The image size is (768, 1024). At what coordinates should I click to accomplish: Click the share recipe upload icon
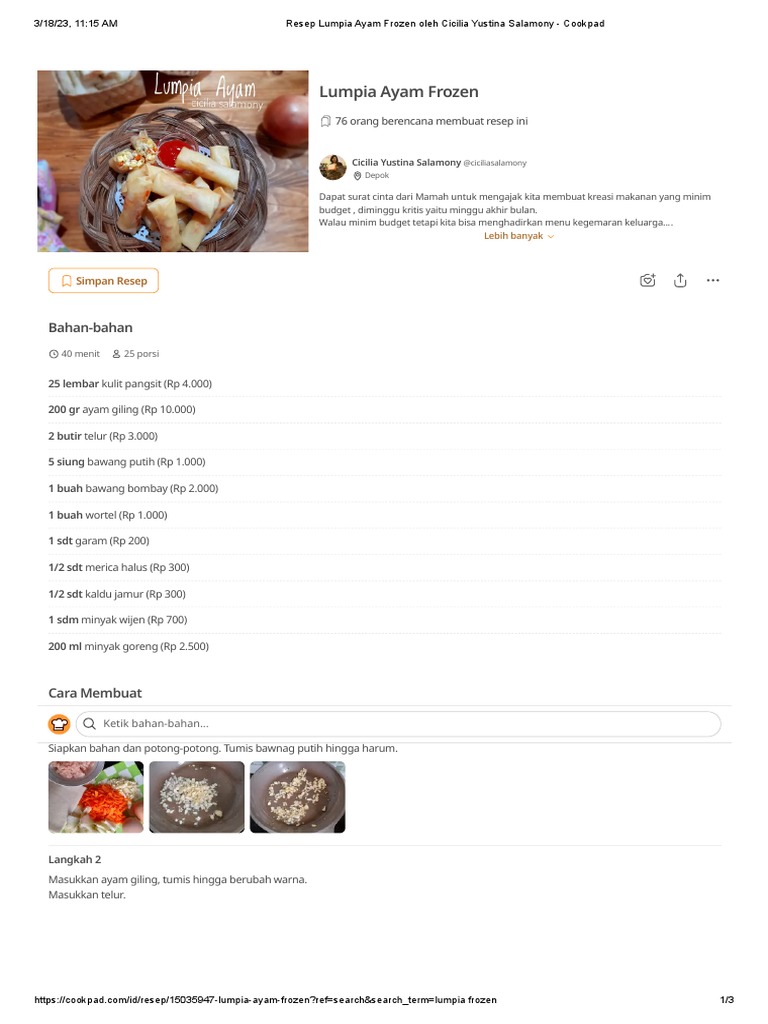680,281
